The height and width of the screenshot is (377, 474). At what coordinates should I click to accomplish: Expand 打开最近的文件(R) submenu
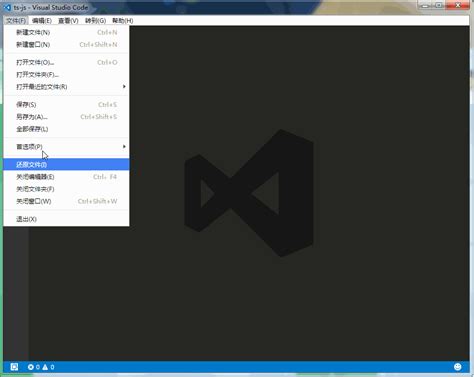(66, 87)
